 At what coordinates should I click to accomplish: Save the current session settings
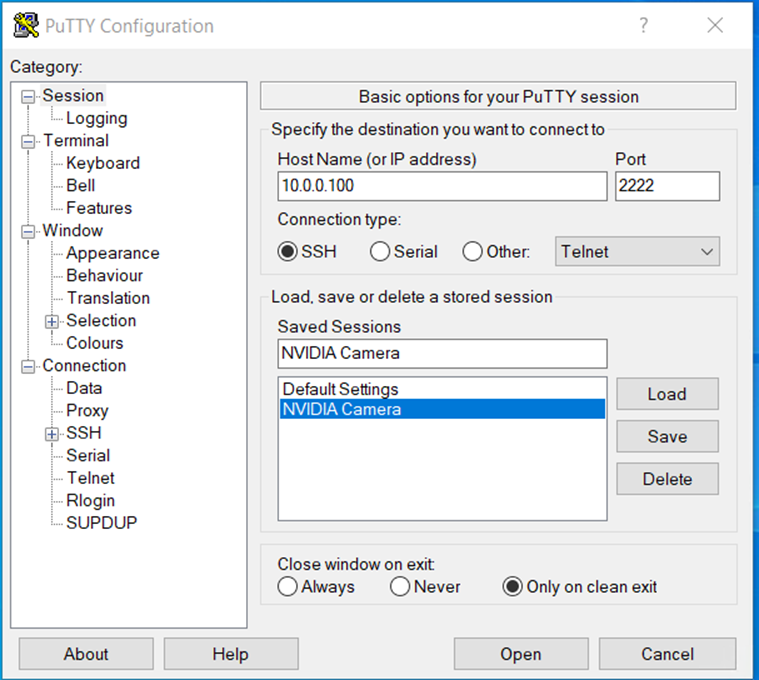(668, 437)
